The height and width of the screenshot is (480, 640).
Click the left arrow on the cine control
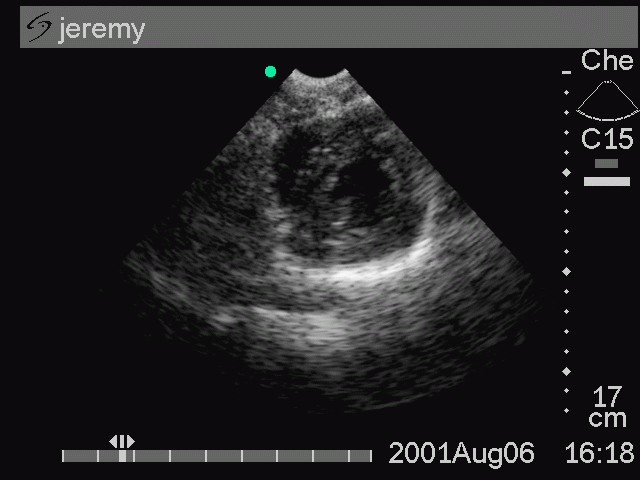coord(113,441)
